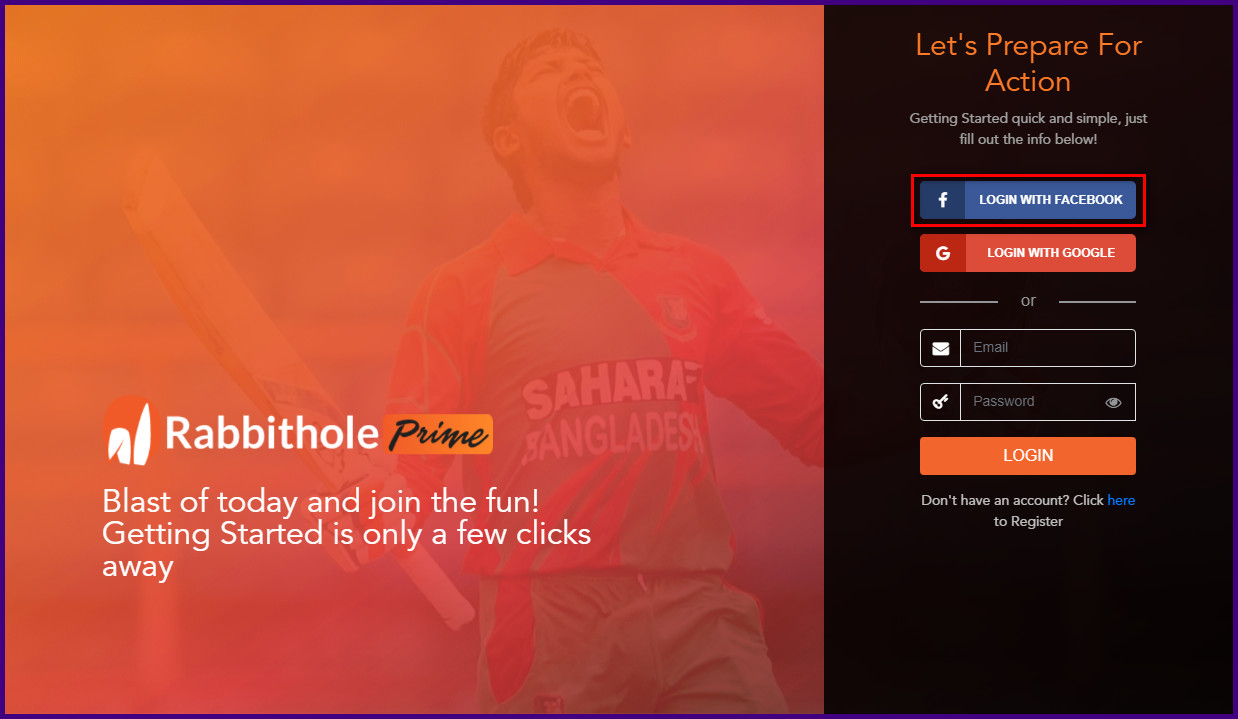Select the LOGIN WITH GOOGLE button label
Screen dimensions: 1238x719
[1051, 253]
